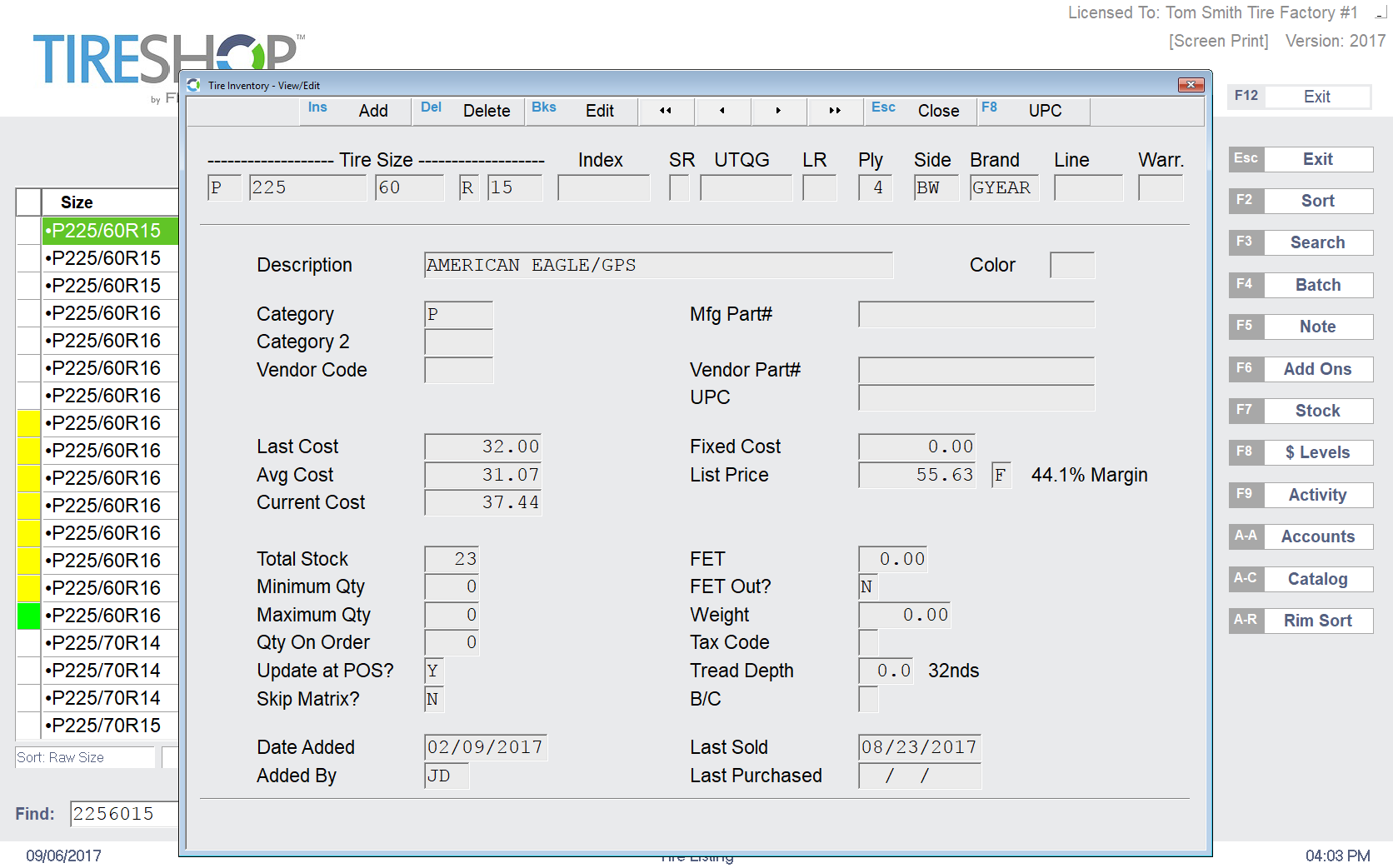The image size is (1393, 868).
Task: Click the Maximum Qty field
Action: coord(452,615)
